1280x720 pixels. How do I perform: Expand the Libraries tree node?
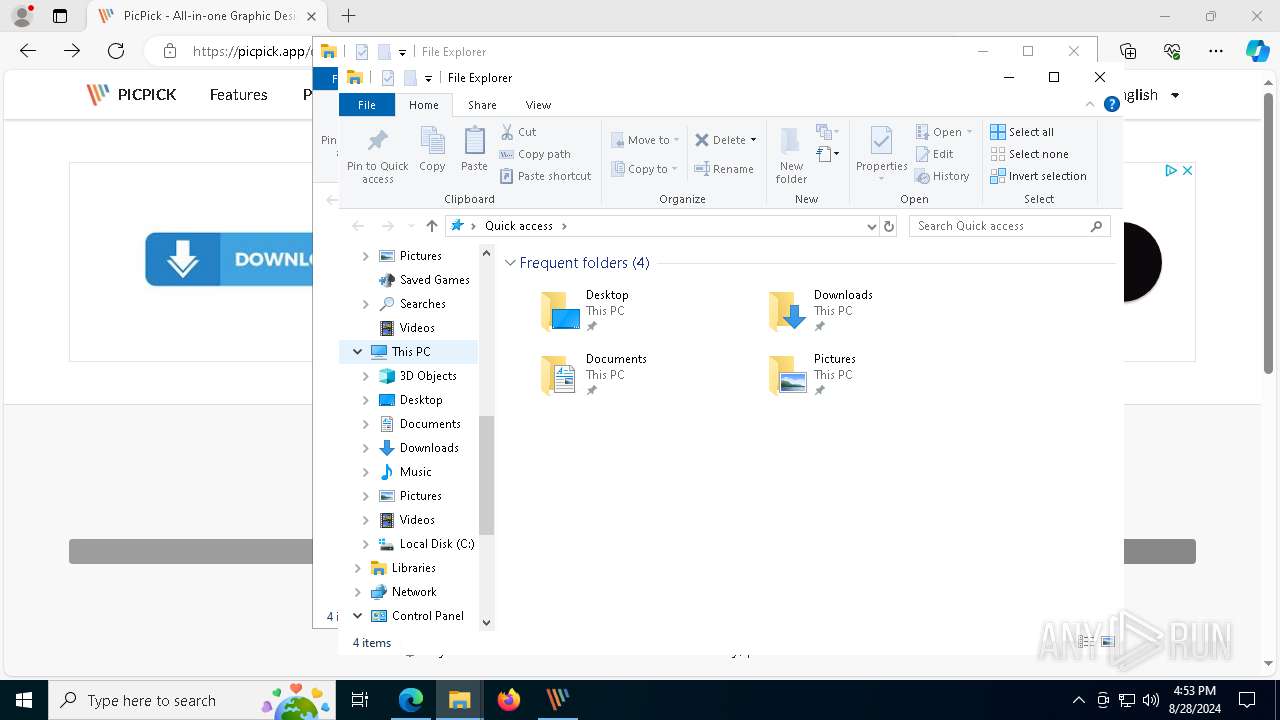tap(357, 568)
